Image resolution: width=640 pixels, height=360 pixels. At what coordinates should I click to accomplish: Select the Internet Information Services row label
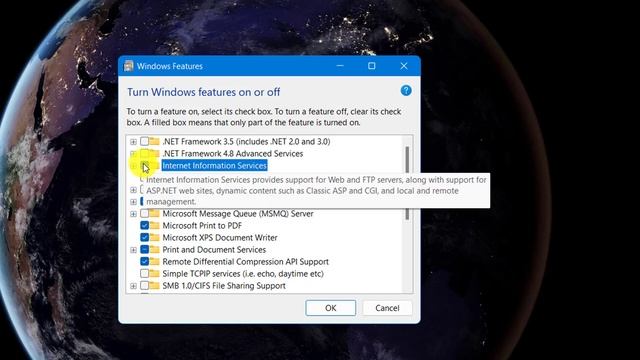(x=214, y=165)
